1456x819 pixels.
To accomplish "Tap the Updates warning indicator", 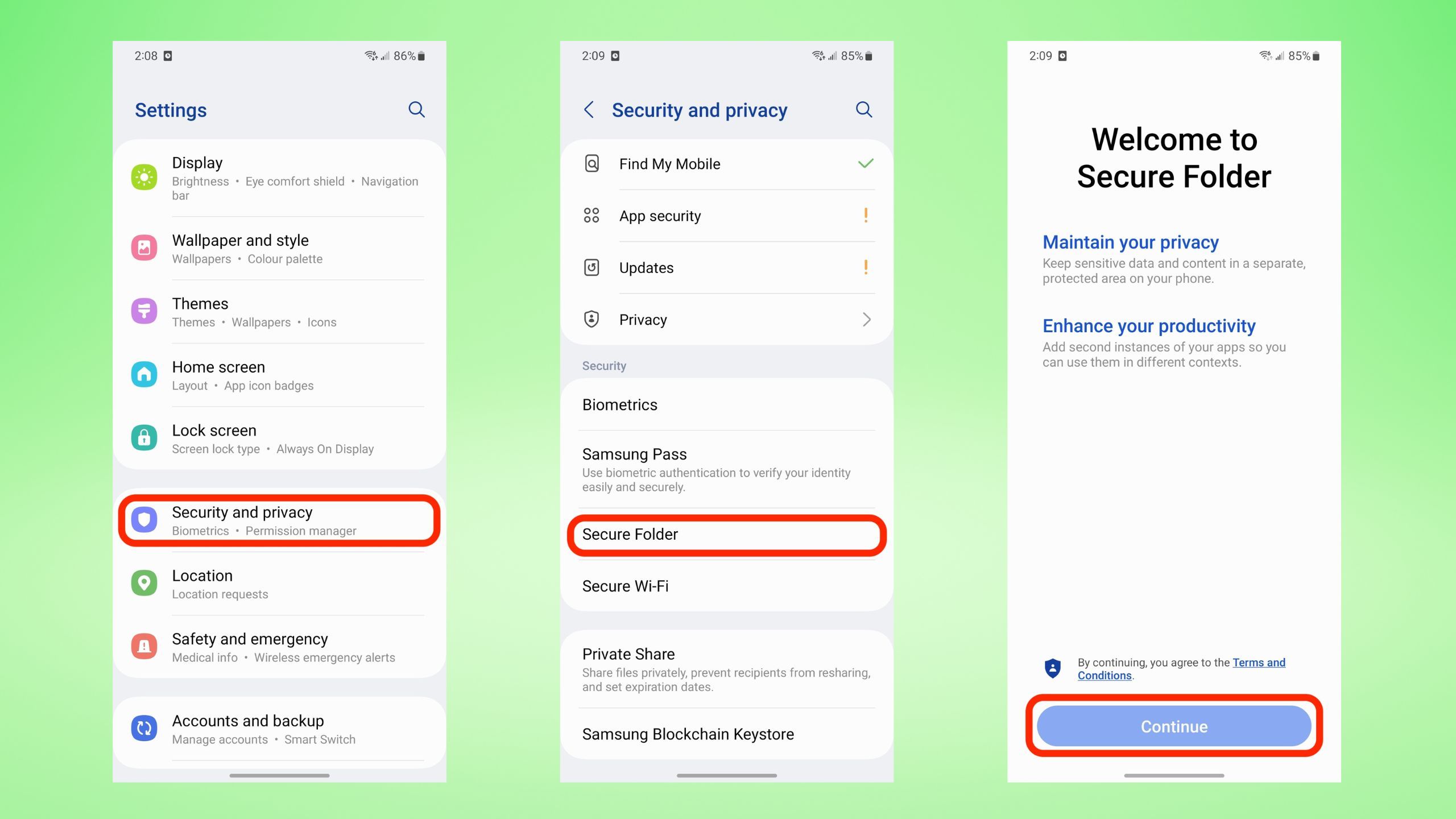I will pyautogui.click(x=865, y=267).
